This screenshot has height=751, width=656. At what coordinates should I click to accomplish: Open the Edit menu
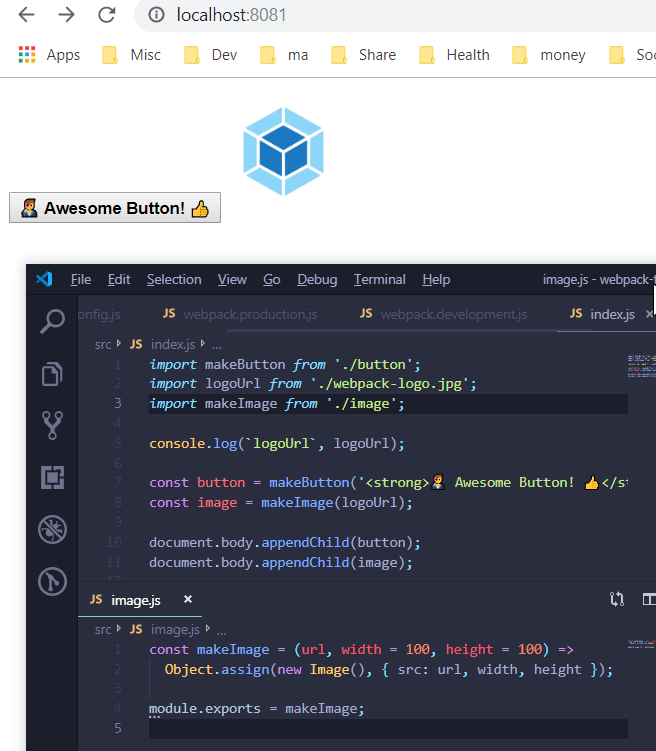[x=119, y=279]
